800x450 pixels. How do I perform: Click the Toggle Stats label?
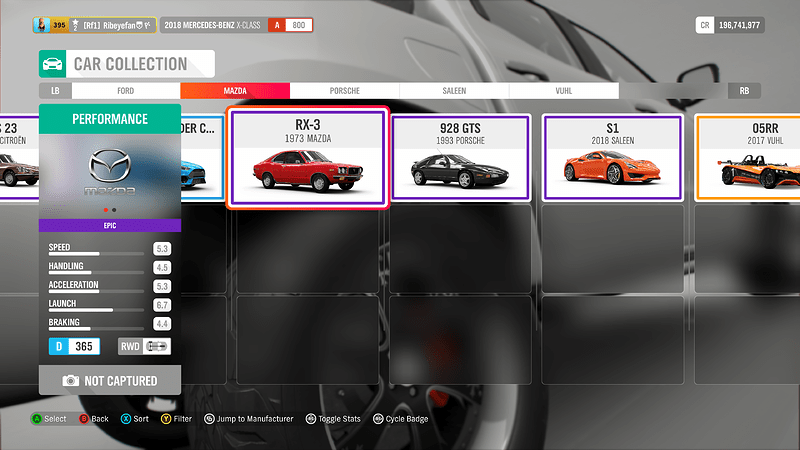[339, 419]
